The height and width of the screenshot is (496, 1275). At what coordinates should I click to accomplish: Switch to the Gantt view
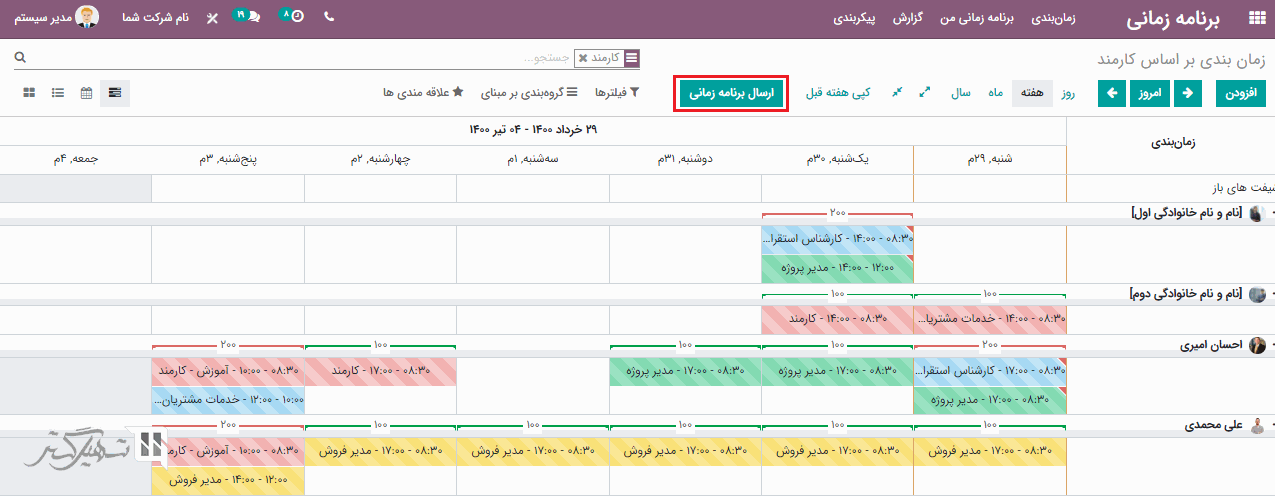pyautogui.click(x=116, y=93)
